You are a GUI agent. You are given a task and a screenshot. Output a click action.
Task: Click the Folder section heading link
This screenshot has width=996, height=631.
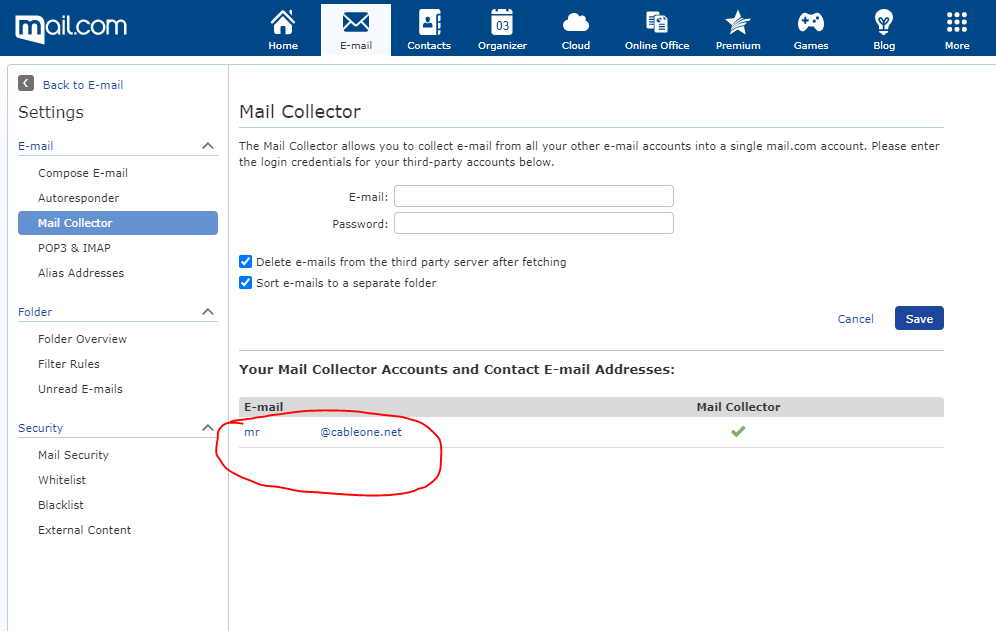pyautogui.click(x=35, y=311)
